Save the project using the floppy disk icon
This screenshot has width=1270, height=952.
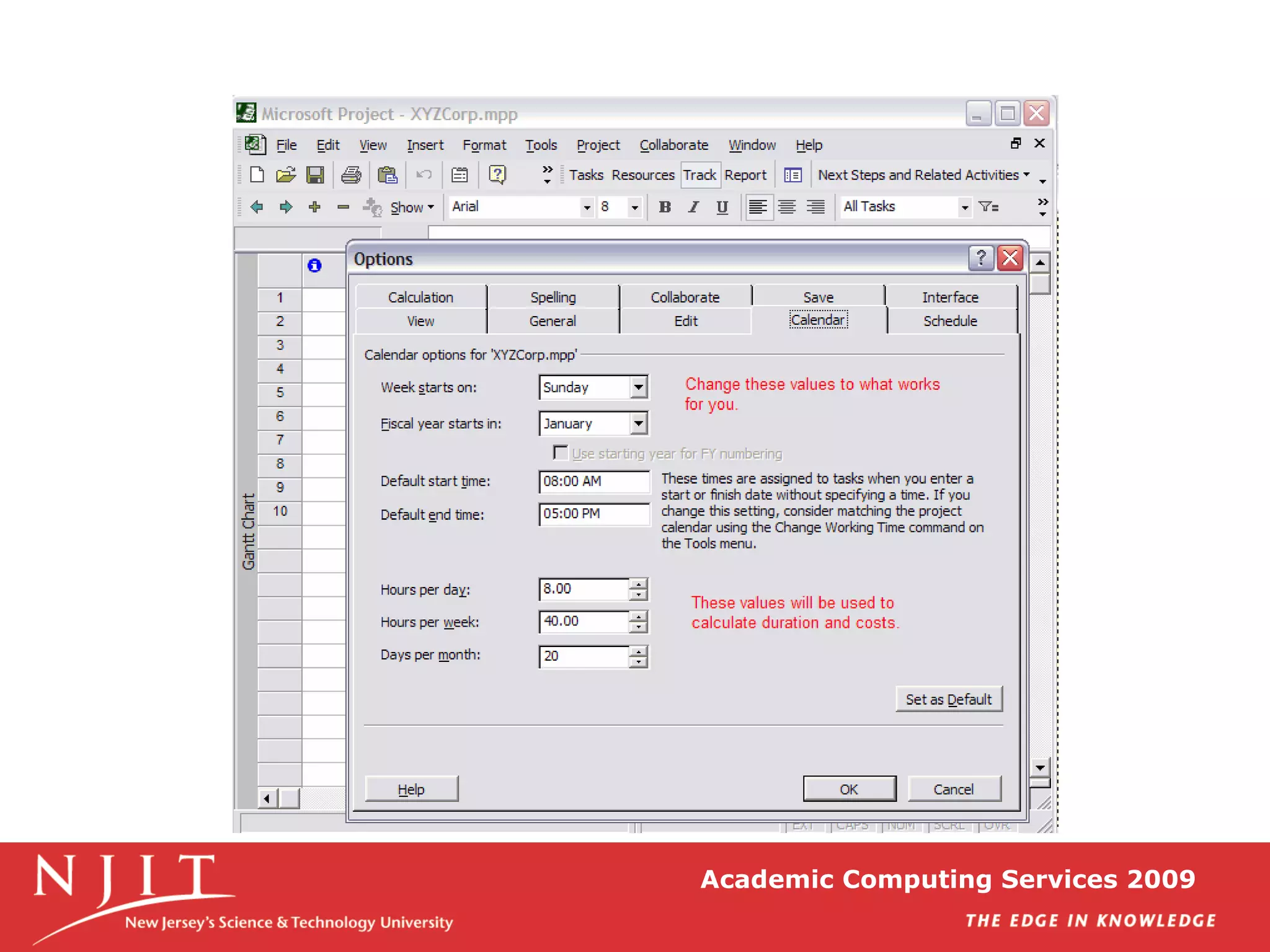pos(315,175)
